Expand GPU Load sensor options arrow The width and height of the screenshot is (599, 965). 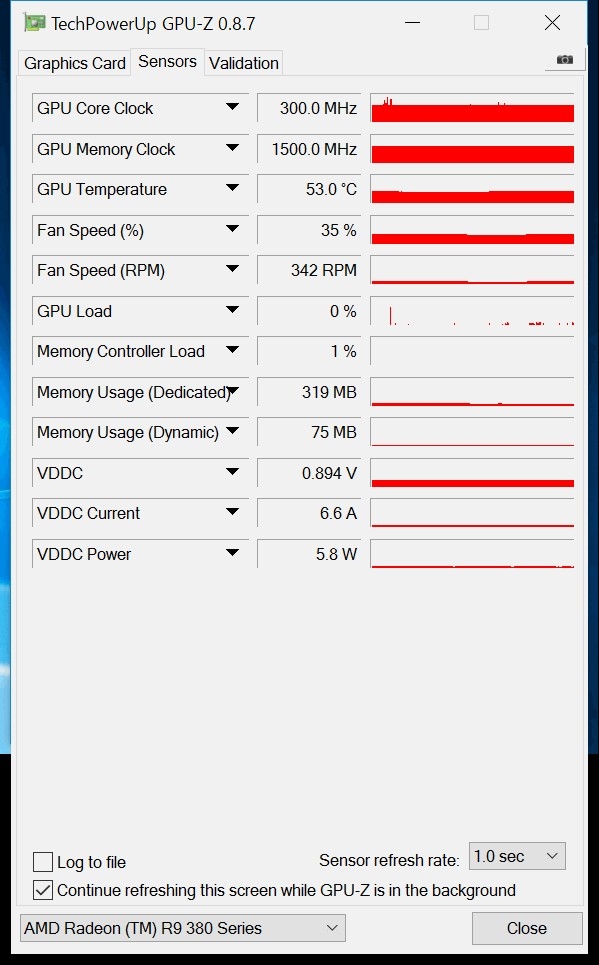click(x=232, y=310)
